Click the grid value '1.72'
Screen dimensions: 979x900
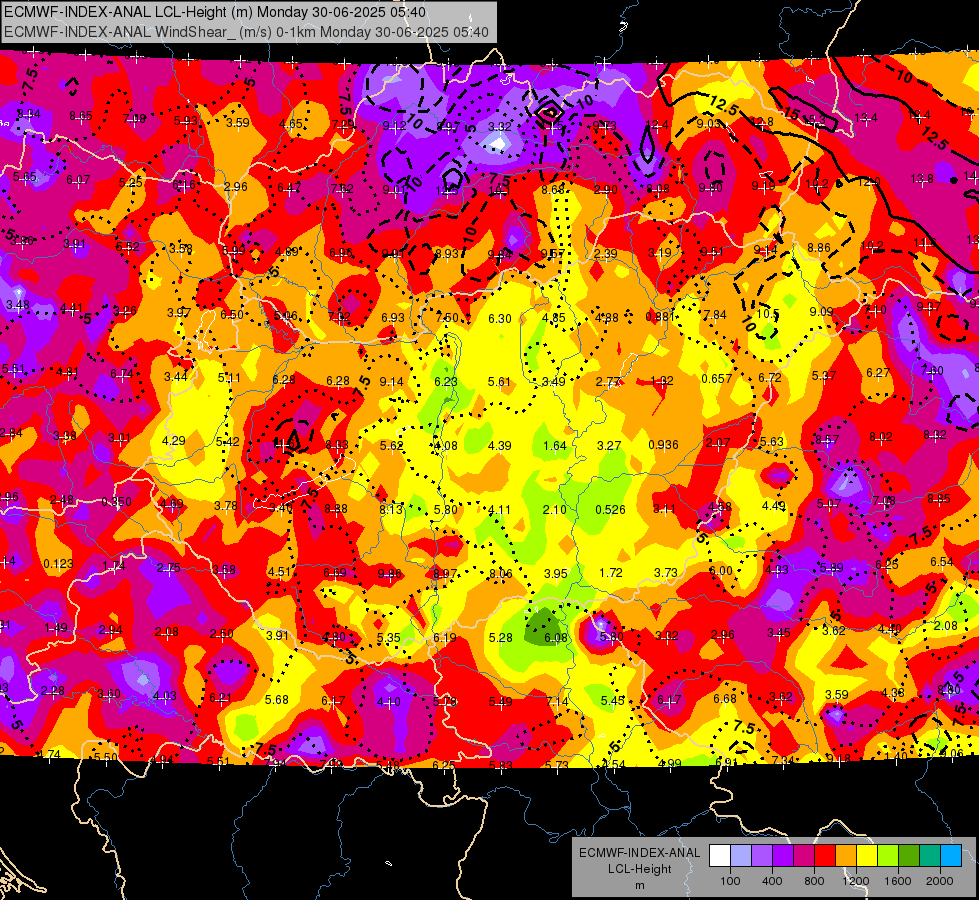[x=611, y=573]
